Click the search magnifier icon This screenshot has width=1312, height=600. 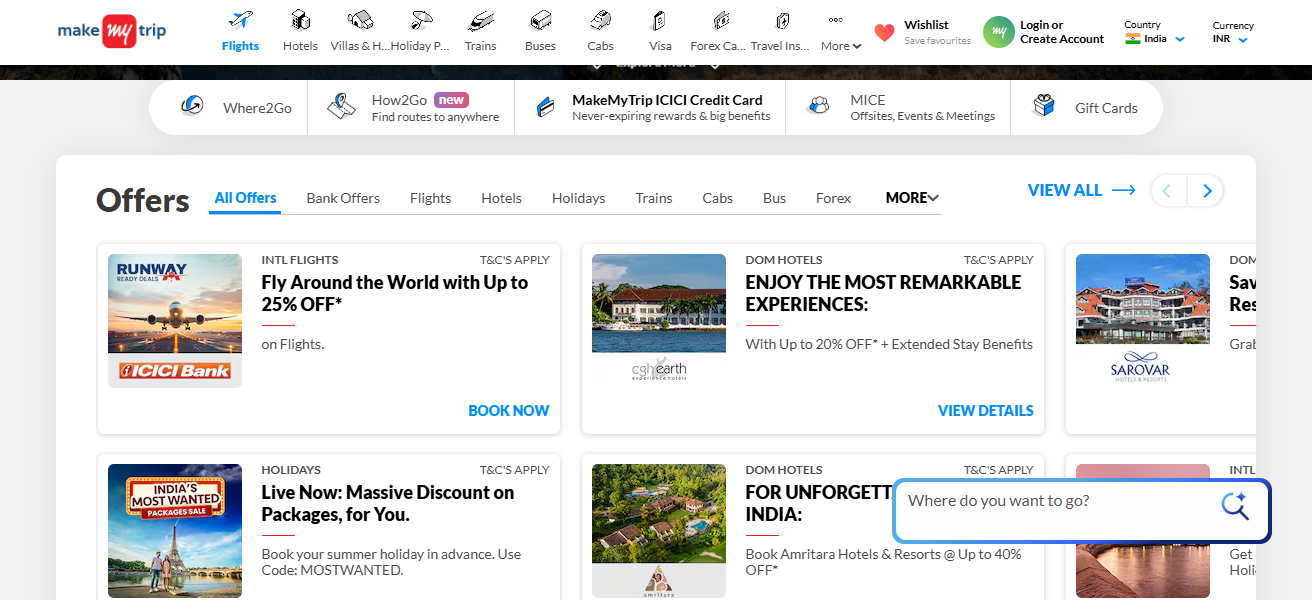(1235, 508)
